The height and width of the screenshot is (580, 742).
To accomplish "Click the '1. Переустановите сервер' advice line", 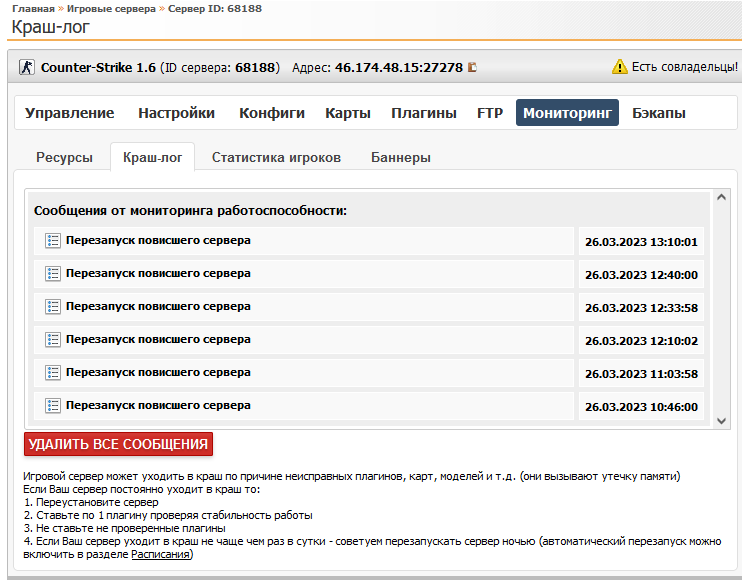I will pyautogui.click(x=91, y=502).
